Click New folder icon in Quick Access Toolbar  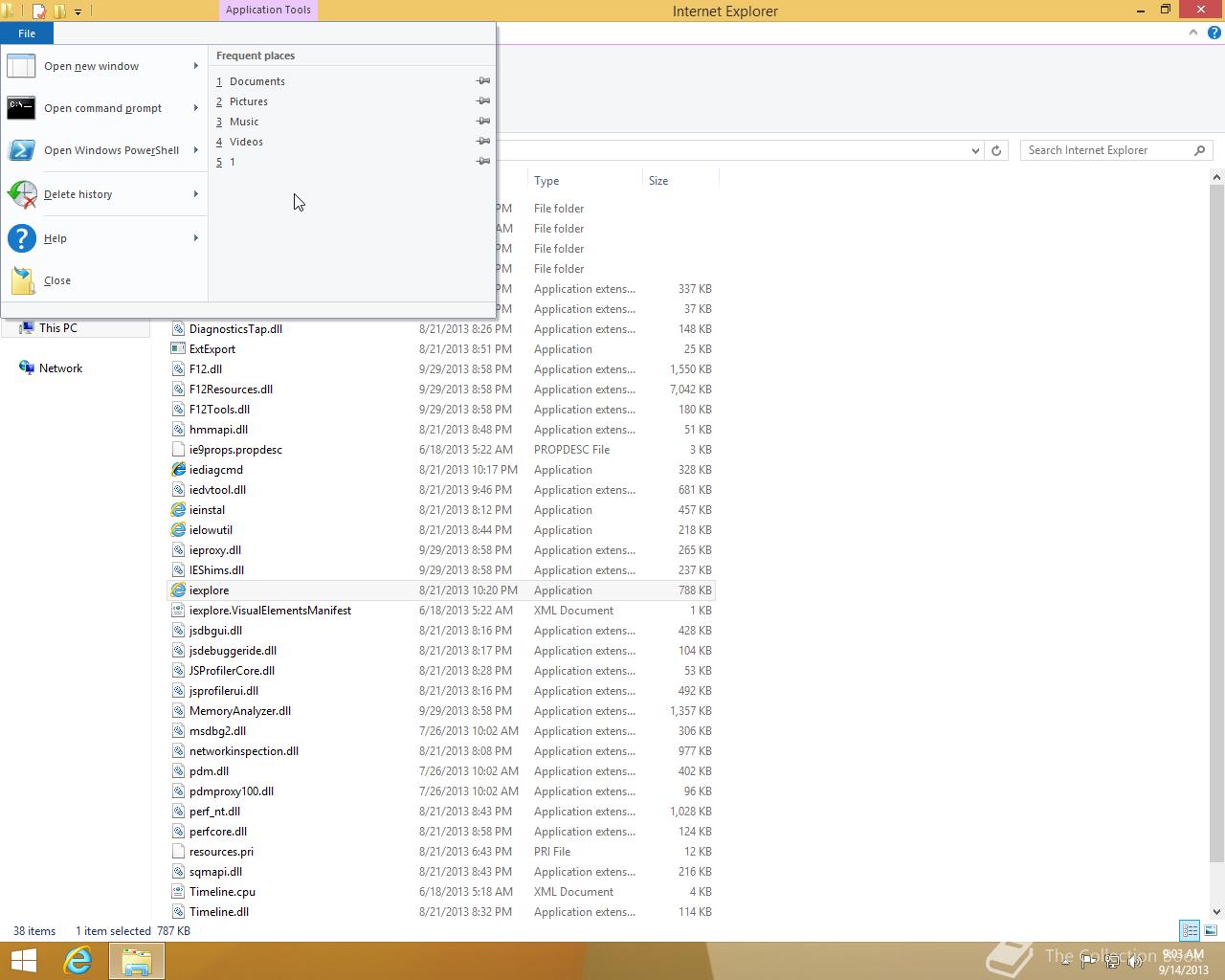(x=59, y=11)
